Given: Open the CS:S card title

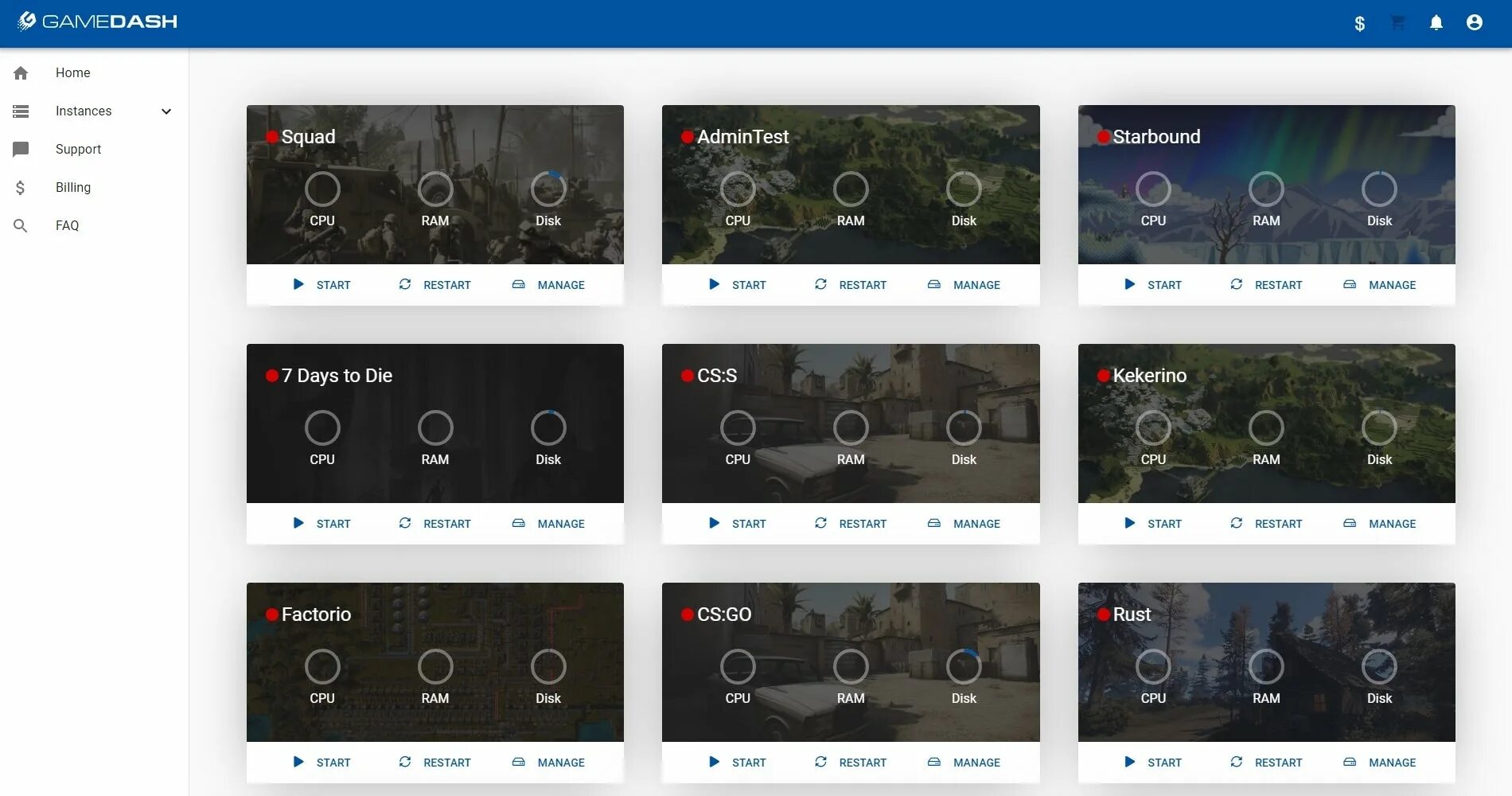Looking at the screenshot, I should point(717,376).
